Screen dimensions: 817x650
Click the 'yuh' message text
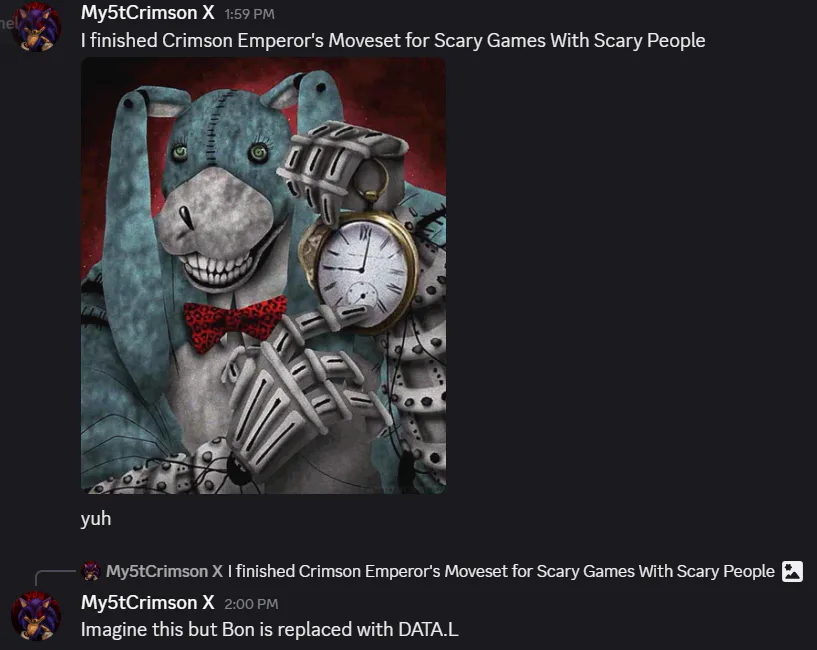coord(96,519)
